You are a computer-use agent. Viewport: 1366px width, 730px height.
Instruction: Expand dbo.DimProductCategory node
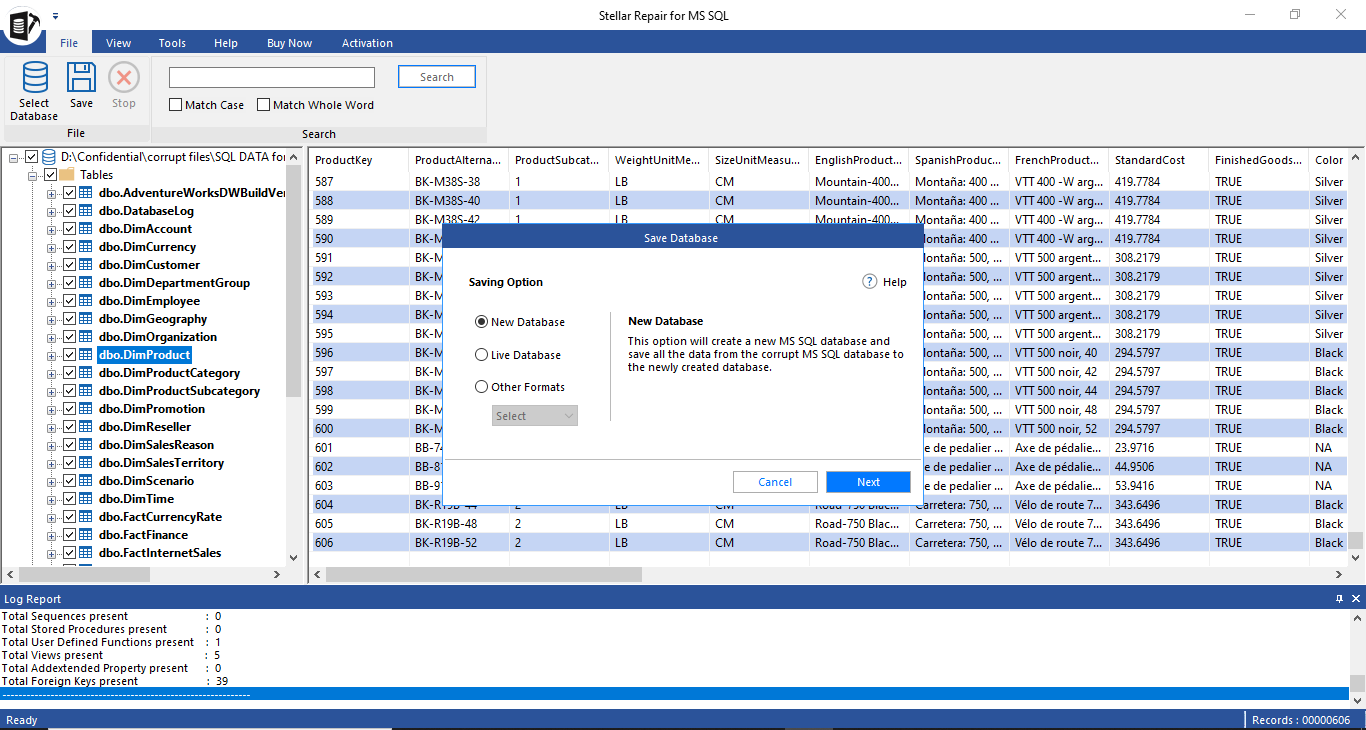pos(52,373)
